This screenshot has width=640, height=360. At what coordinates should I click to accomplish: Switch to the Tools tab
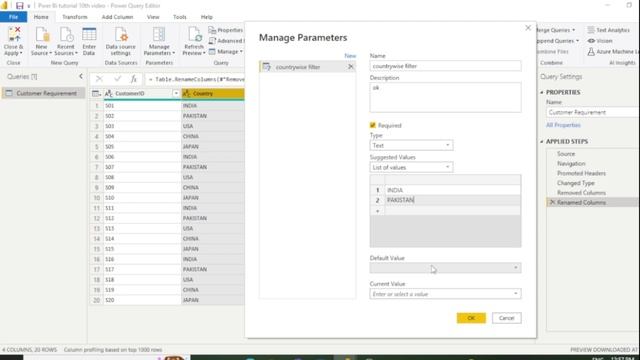point(180,17)
